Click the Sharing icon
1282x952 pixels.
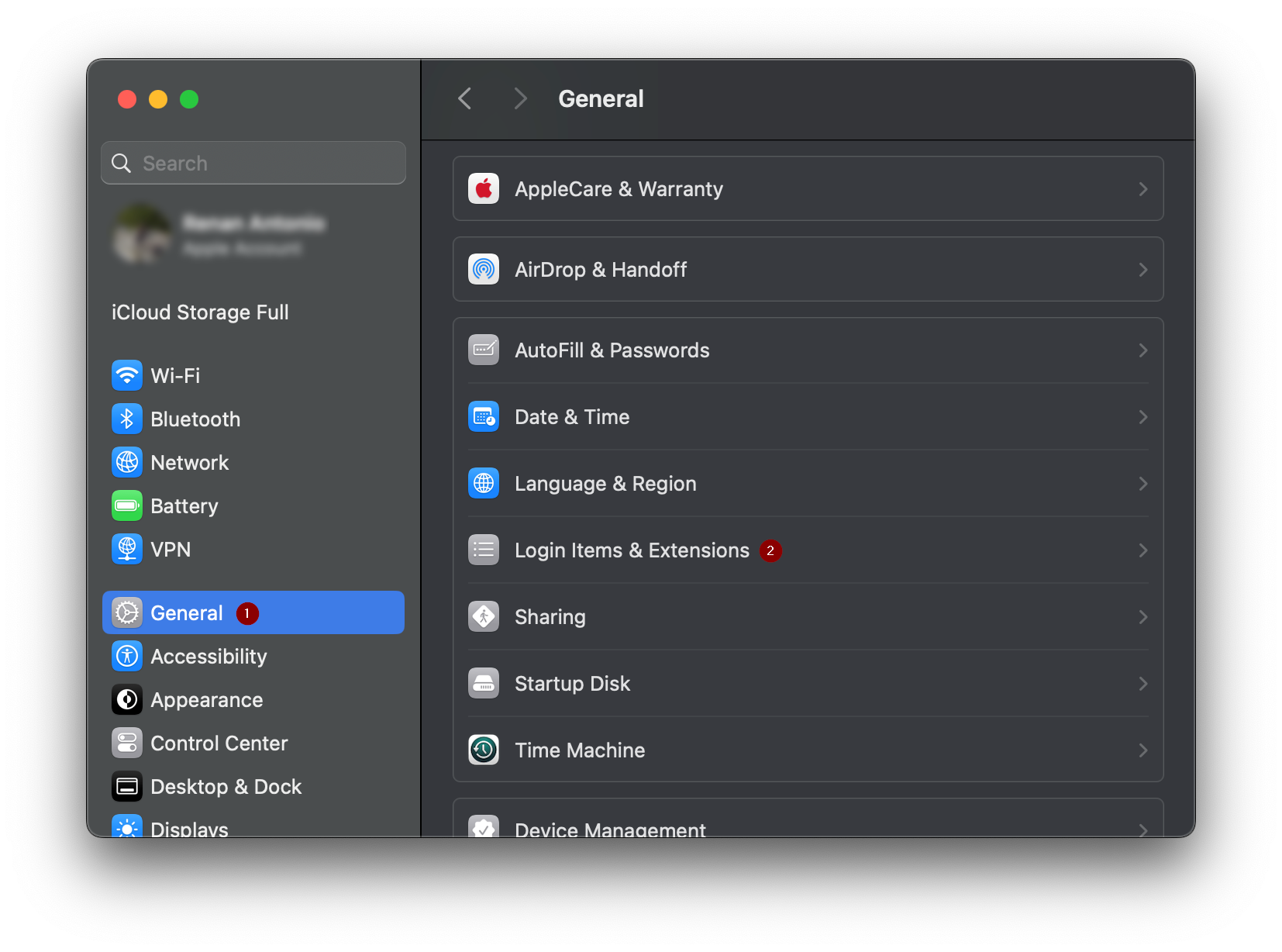[484, 617]
